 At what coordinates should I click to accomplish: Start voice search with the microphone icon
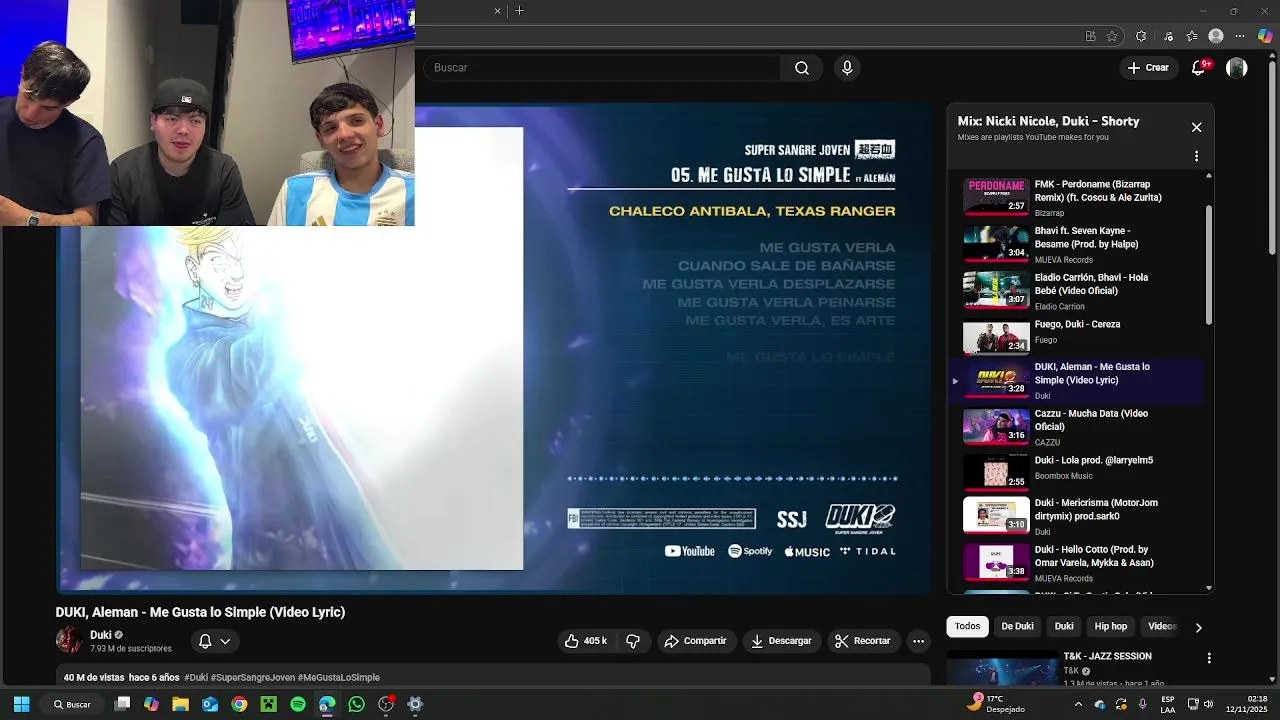coord(847,68)
